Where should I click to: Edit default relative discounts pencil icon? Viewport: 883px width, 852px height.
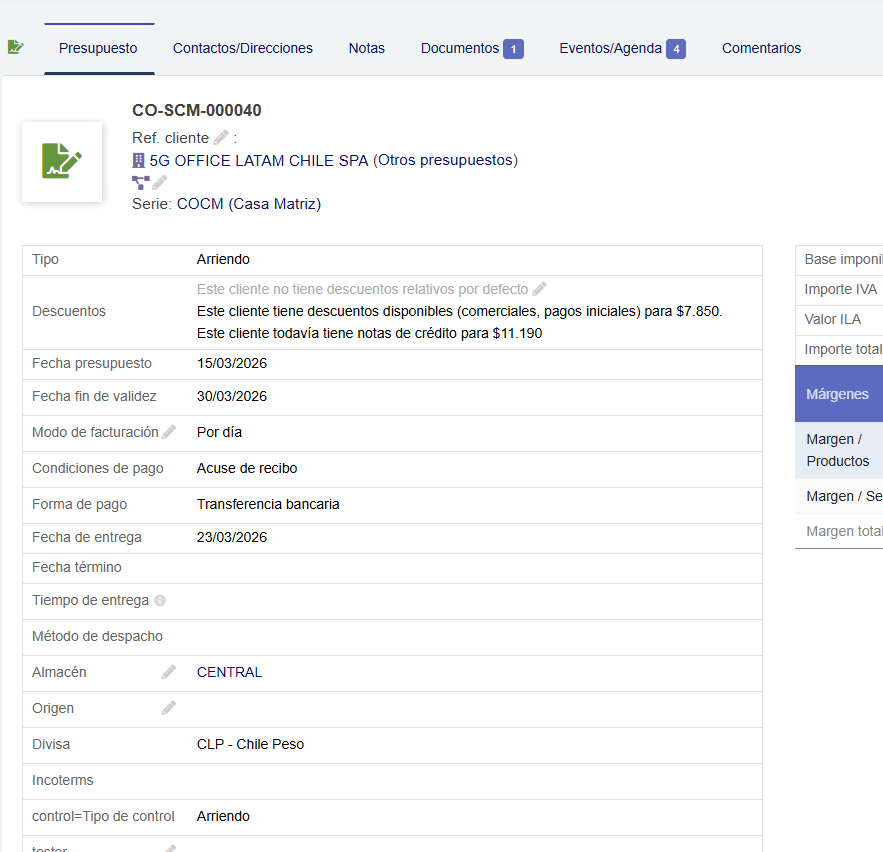[x=539, y=289]
